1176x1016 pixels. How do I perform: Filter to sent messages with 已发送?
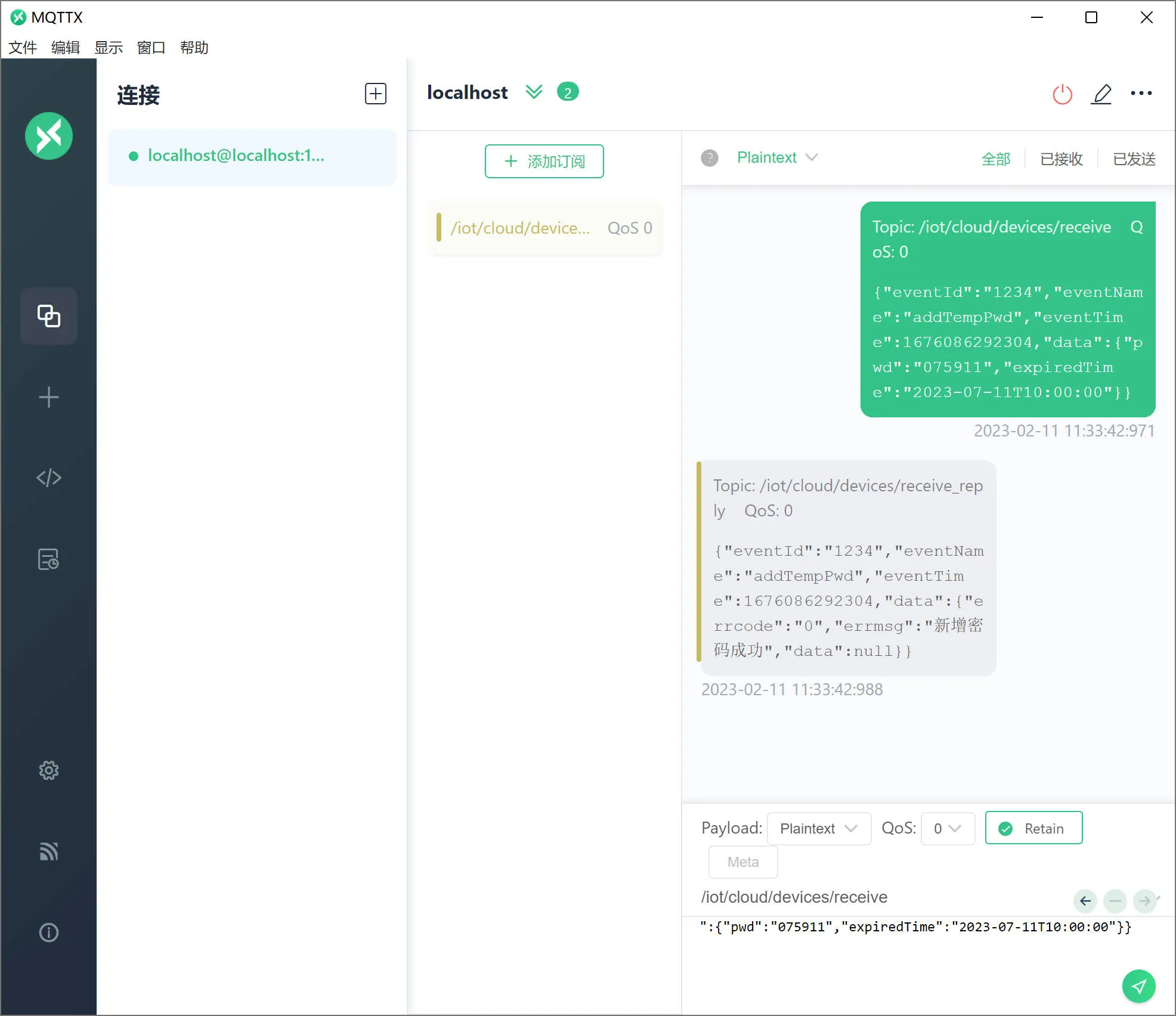(1134, 159)
